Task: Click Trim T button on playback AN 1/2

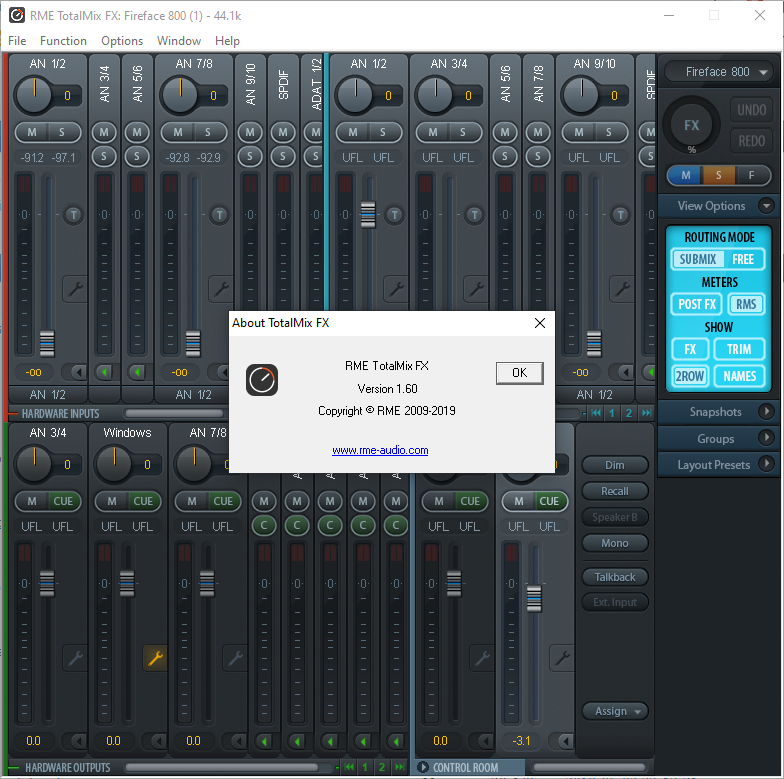Action: 394,215
